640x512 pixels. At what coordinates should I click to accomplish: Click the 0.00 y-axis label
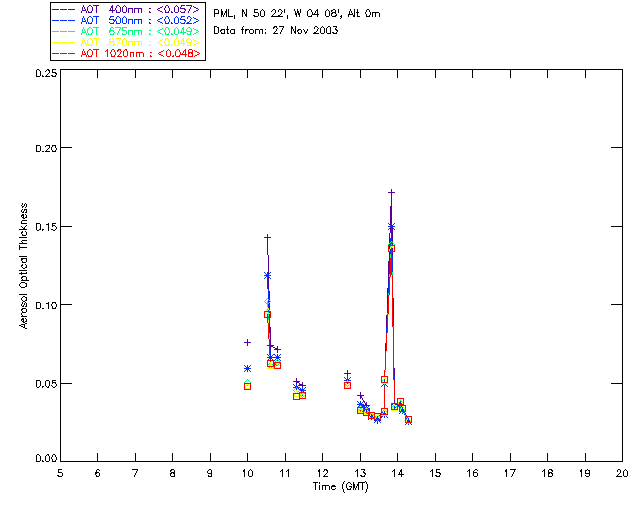46,459
